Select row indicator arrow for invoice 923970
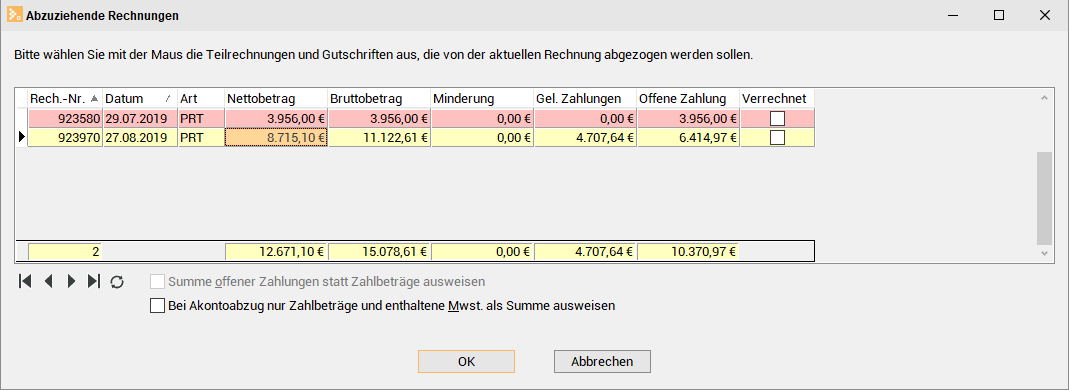The width and height of the screenshot is (1069, 390). click(21, 138)
